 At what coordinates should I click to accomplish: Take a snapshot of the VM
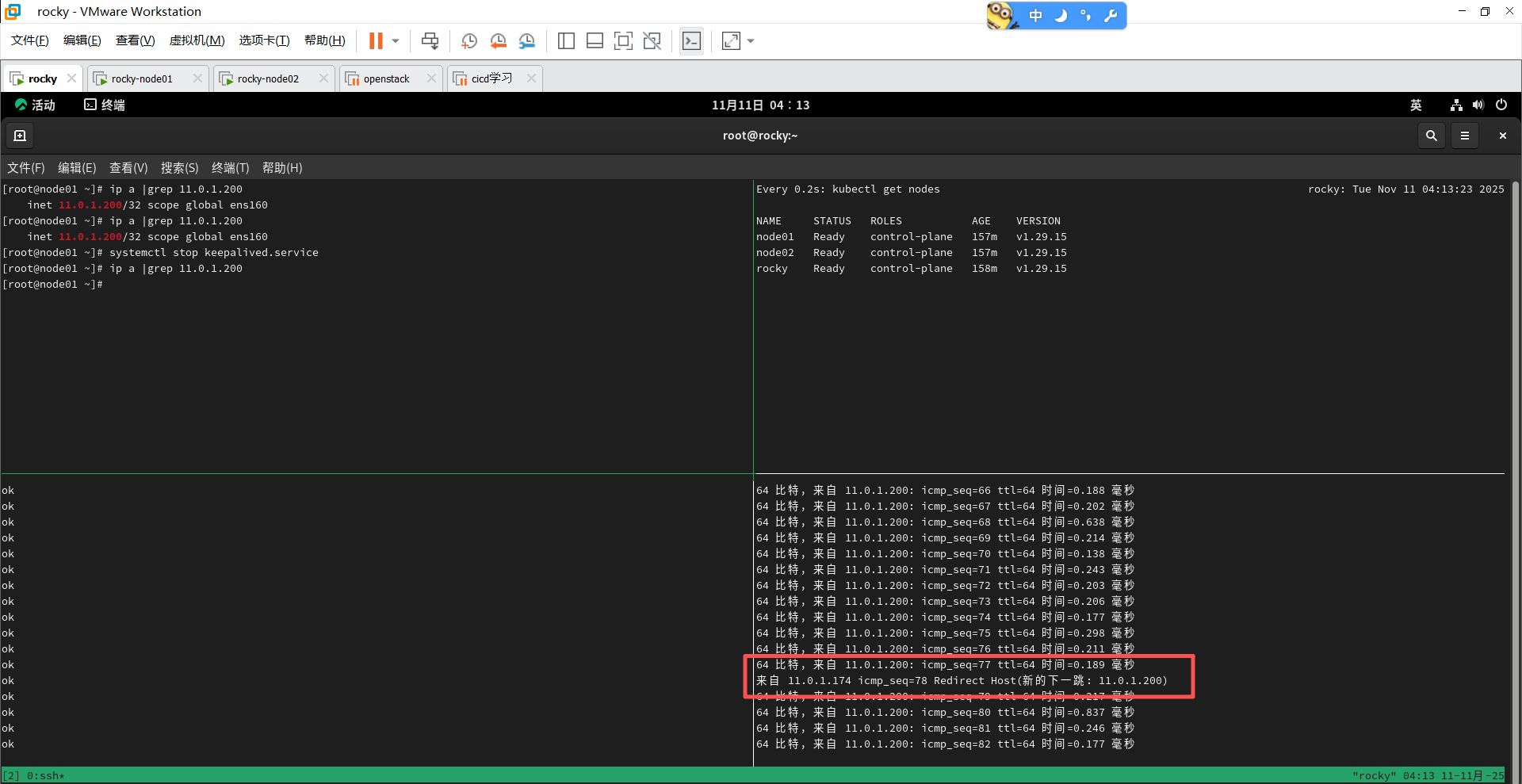[x=469, y=40]
